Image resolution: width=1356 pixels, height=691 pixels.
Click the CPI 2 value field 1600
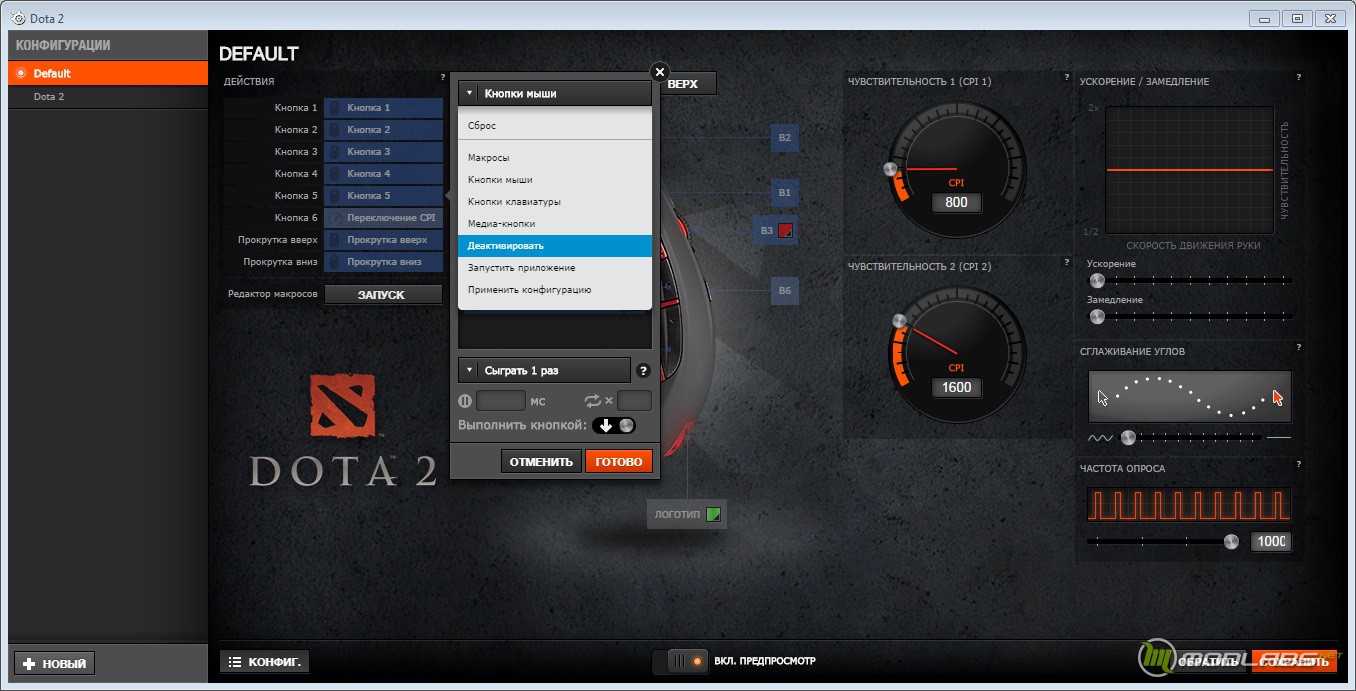(x=957, y=387)
